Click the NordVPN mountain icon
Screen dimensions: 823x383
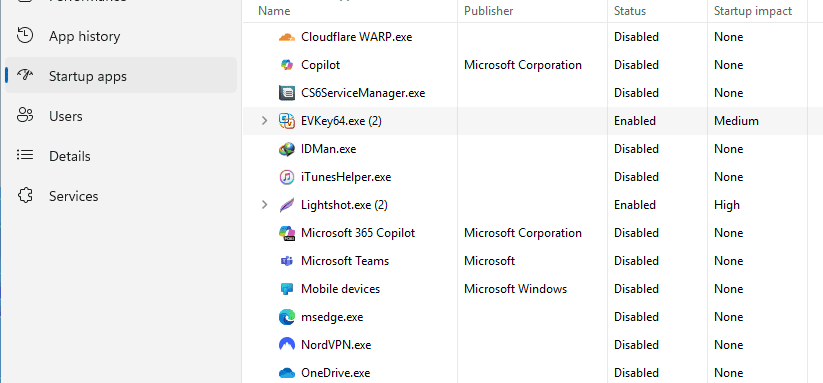coord(287,345)
